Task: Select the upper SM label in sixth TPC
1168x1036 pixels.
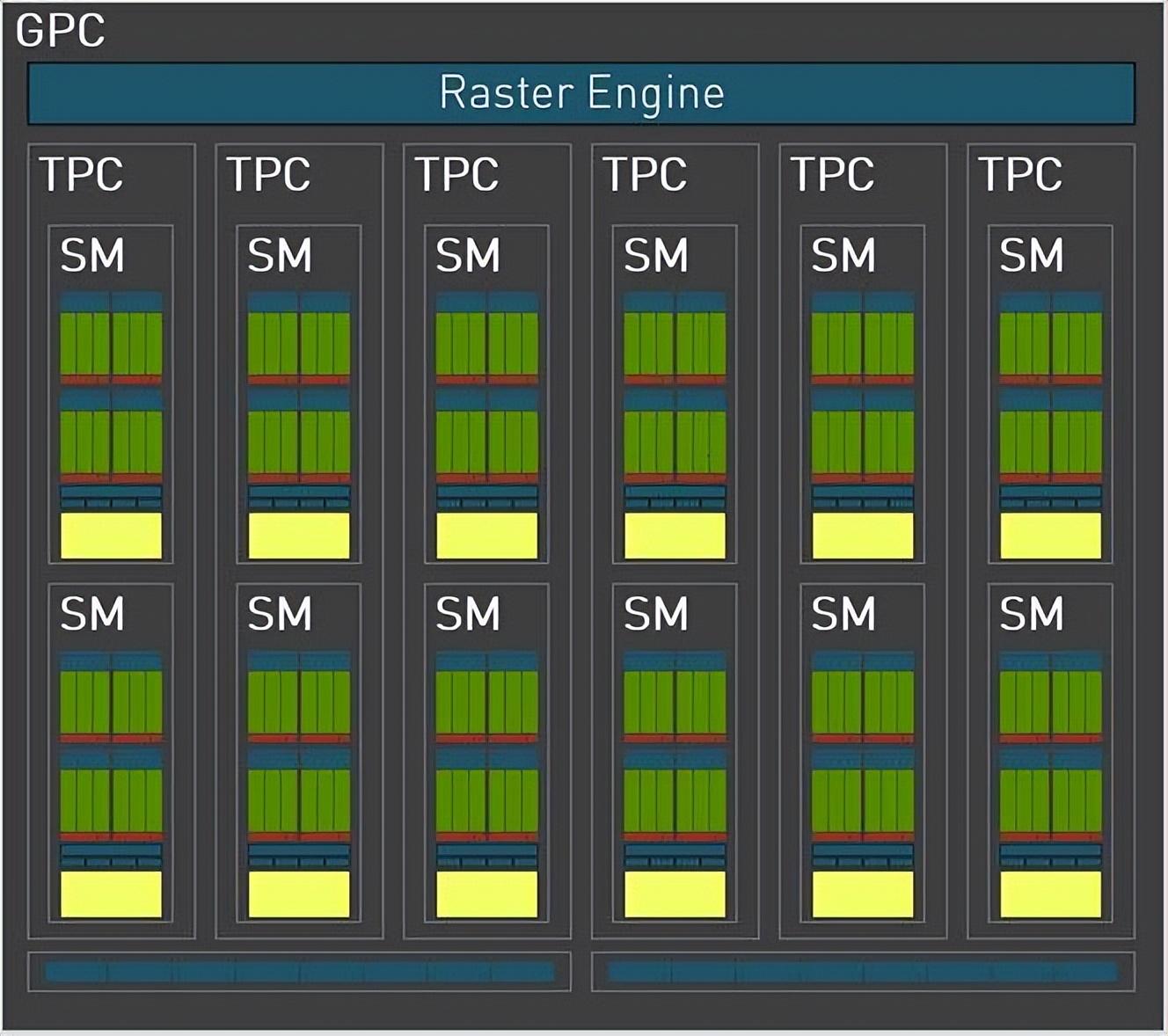Action: 1032,256
